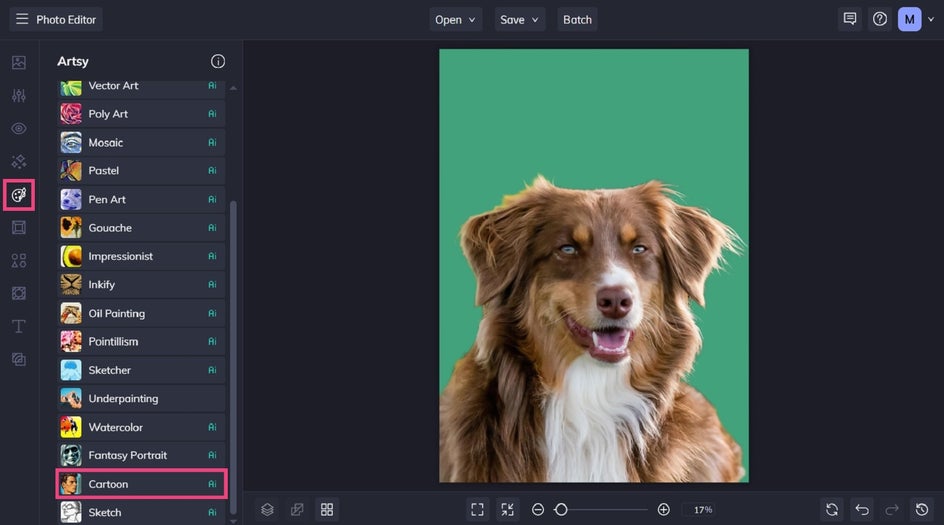Apply the Cartoon effect
The image size is (944, 525).
(x=141, y=484)
